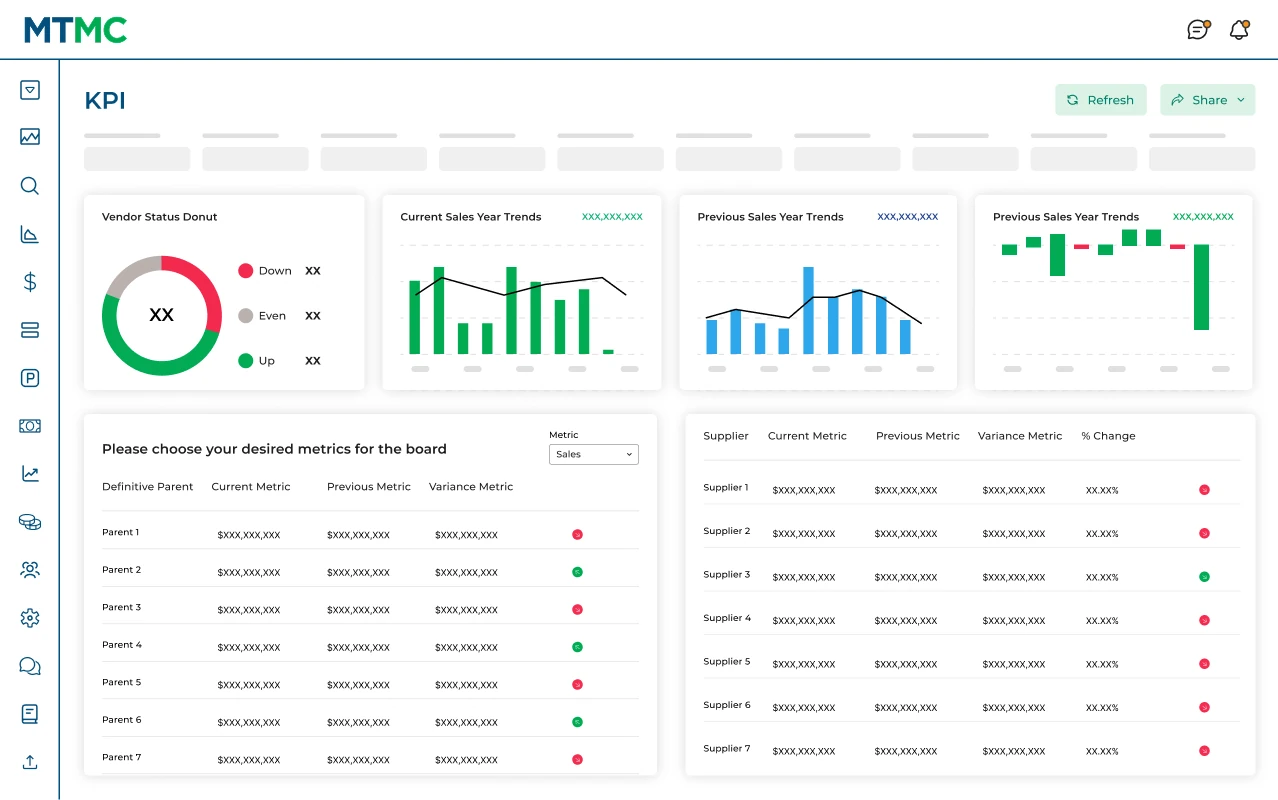Open messages icon in top header

click(x=1198, y=29)
